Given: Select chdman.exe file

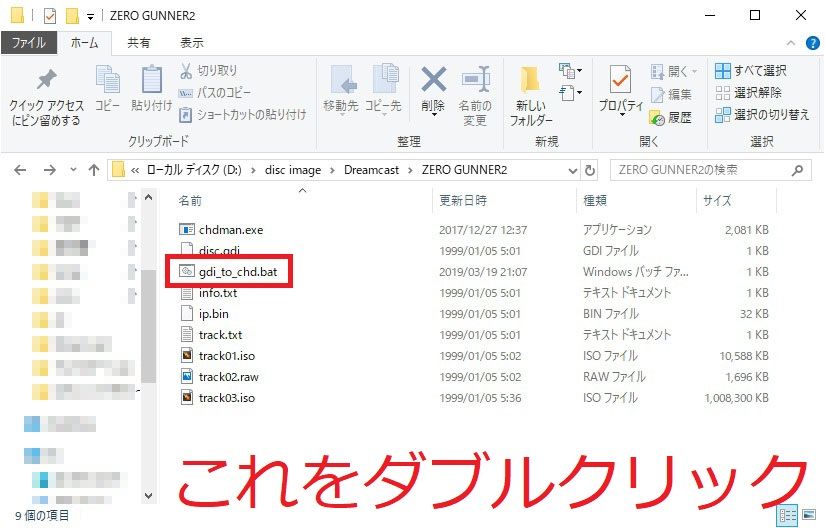Looking at the screenshot, I should tap(221, 230).
